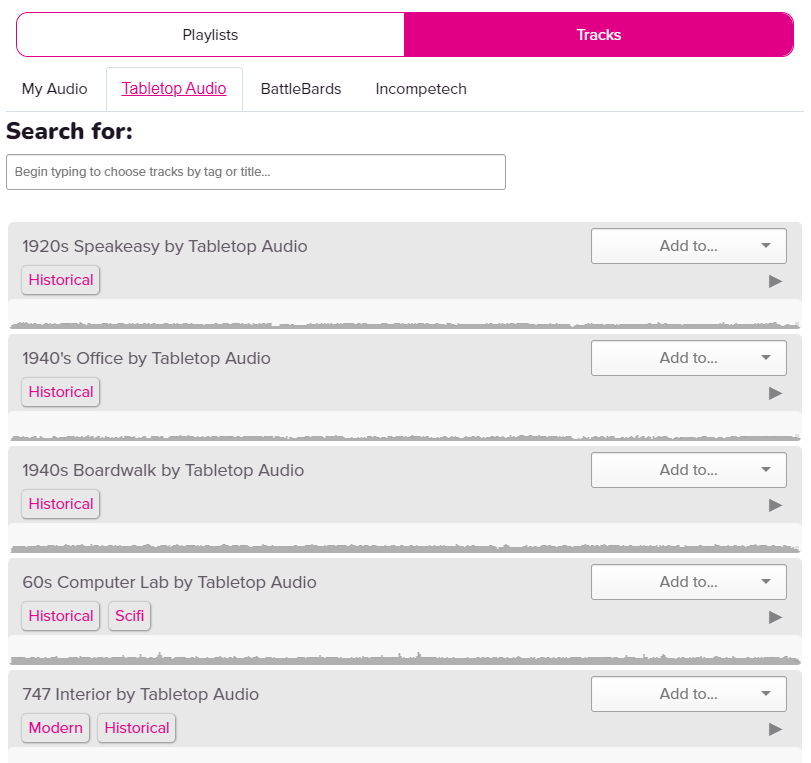Open Add to dropdown for 60s Computer Lab
Screen dimensions: 811x763
coord(688,582)
